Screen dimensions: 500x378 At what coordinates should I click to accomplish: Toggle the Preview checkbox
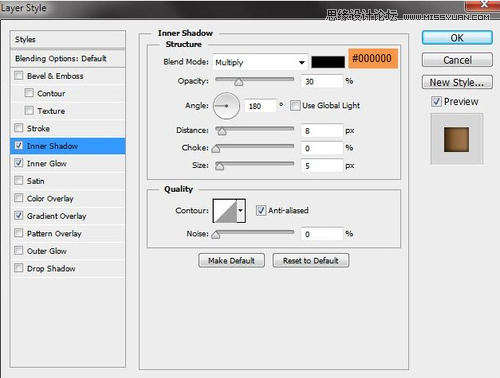436,101
